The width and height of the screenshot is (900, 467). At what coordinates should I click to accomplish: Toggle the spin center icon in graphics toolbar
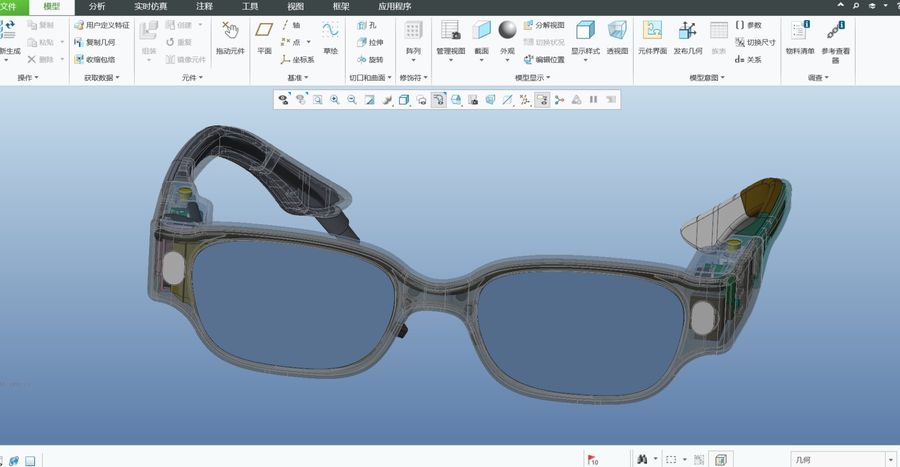(x=559, y=100)
